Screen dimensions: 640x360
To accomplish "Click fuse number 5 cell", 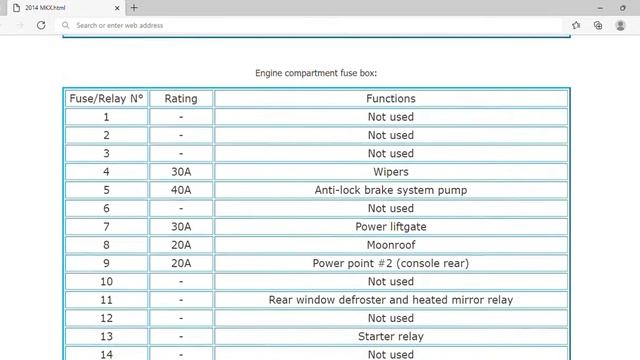I will (106, 190).
